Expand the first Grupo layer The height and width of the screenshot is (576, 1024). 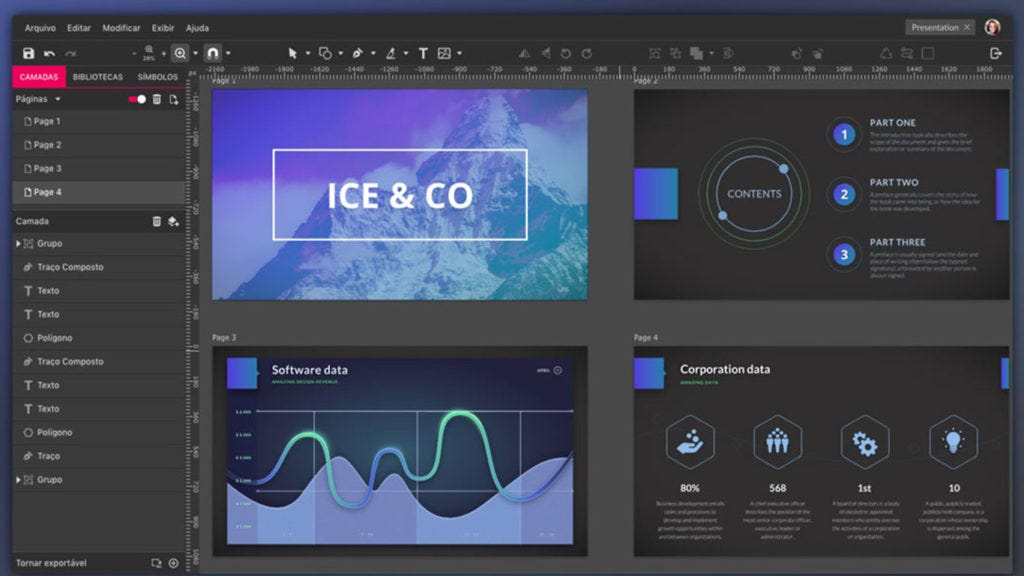point(18,243)
